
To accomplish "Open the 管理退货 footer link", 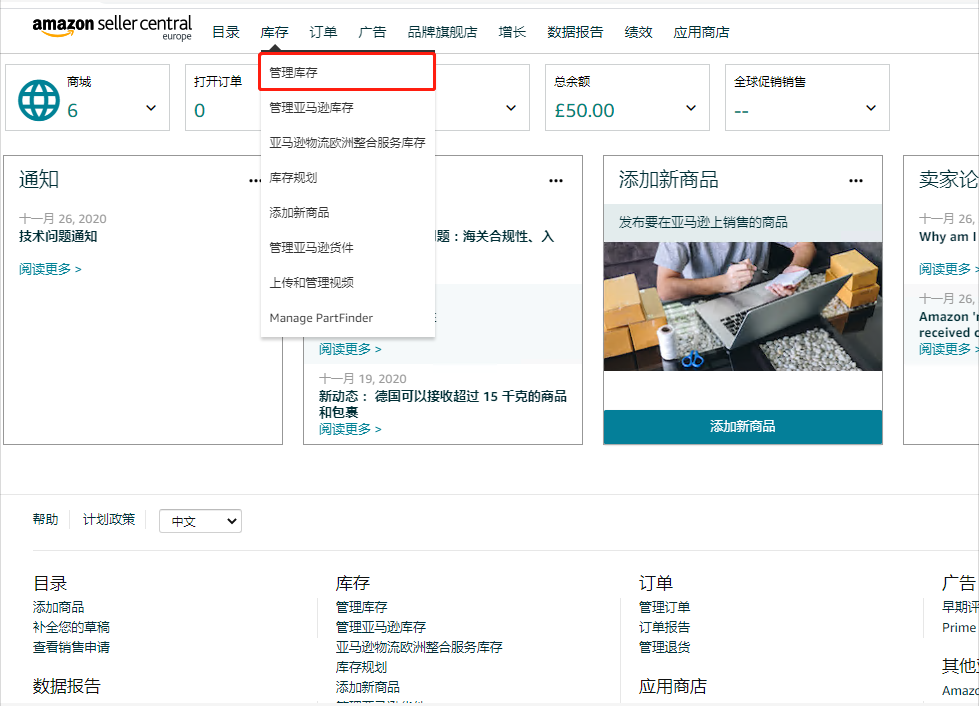I will pos(663,647).
